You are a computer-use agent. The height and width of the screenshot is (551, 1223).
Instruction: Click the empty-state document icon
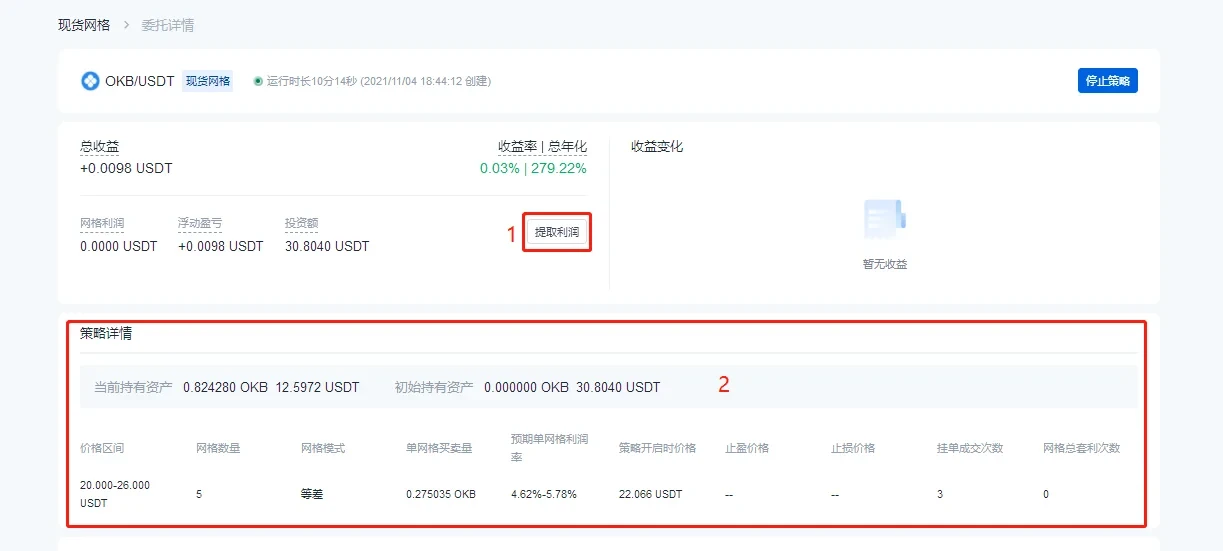click(884, 220)
